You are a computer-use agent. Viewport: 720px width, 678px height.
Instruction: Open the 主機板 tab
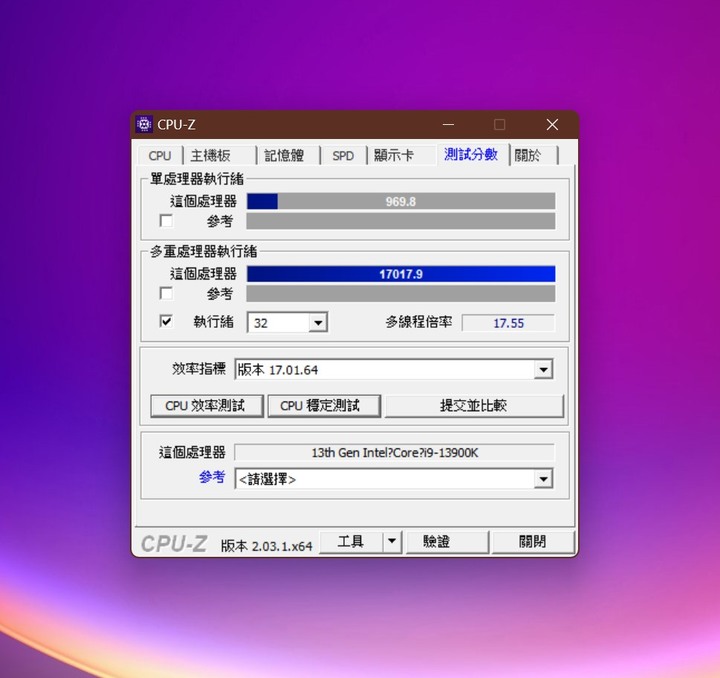[219, 156]
